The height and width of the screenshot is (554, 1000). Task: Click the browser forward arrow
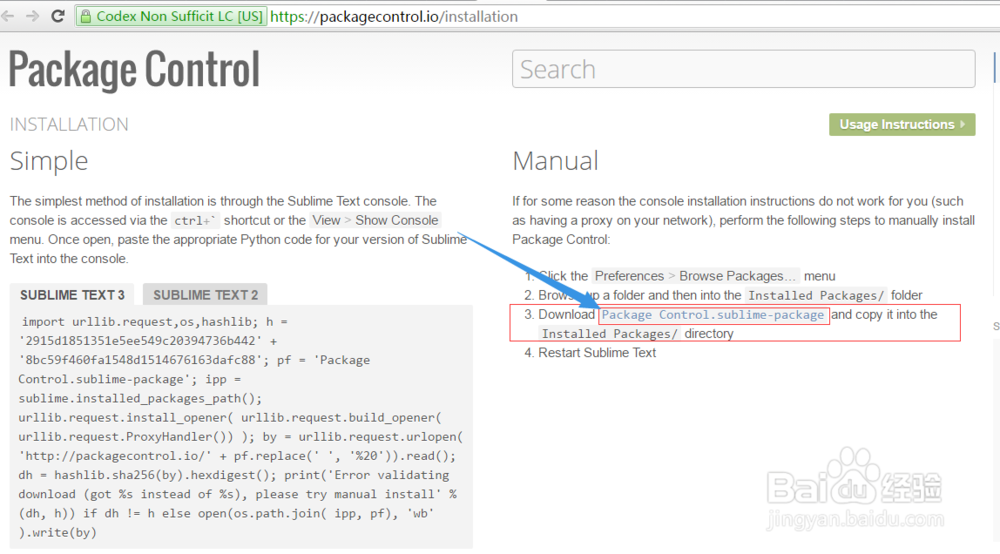coord(32,16)
